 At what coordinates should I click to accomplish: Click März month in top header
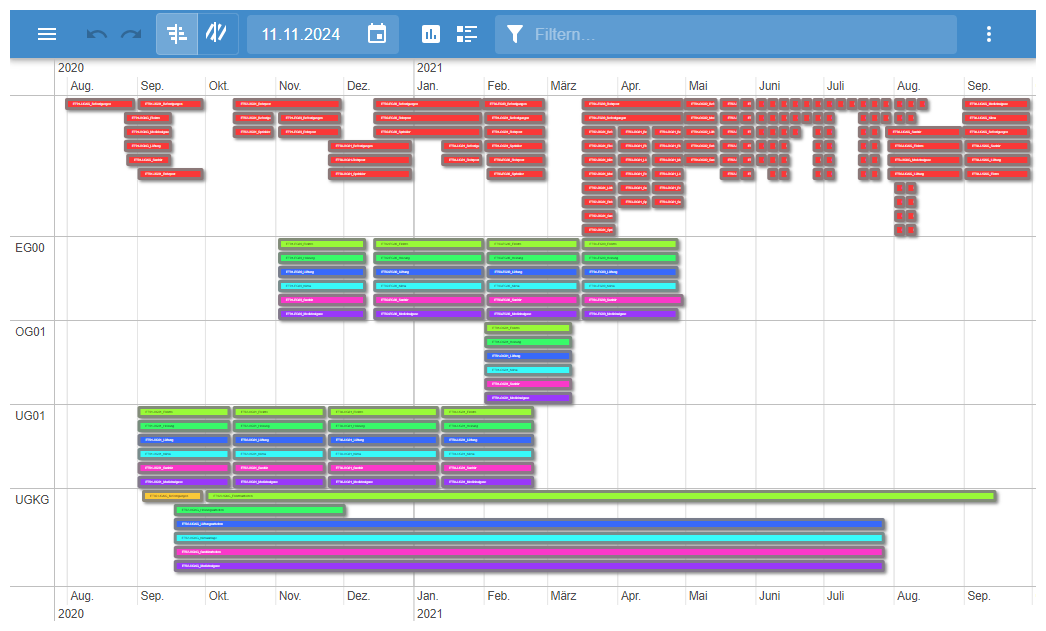[563, 86]
